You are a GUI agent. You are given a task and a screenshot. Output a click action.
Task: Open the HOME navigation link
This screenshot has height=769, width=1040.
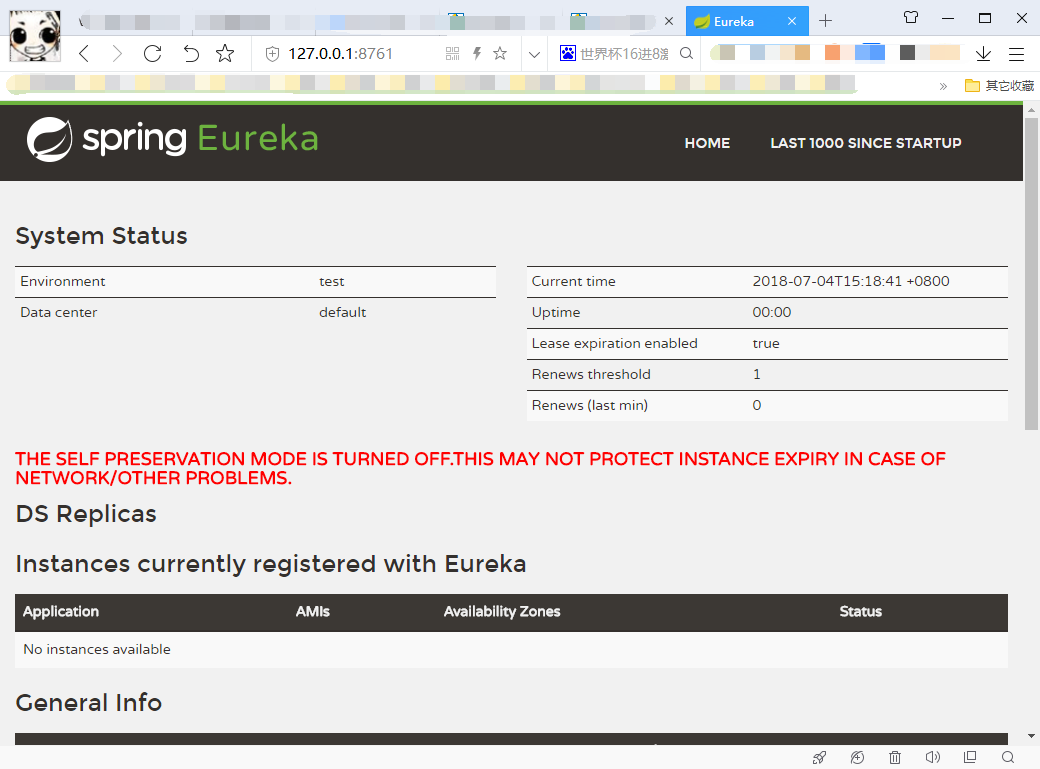point(707,143)
